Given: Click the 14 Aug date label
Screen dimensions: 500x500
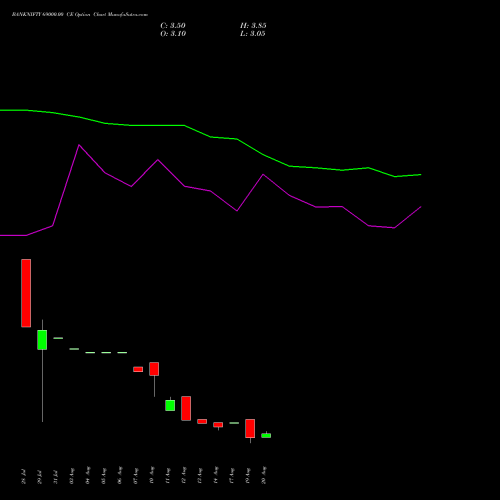Looking at the screenshot, I should tap(216, 476).
